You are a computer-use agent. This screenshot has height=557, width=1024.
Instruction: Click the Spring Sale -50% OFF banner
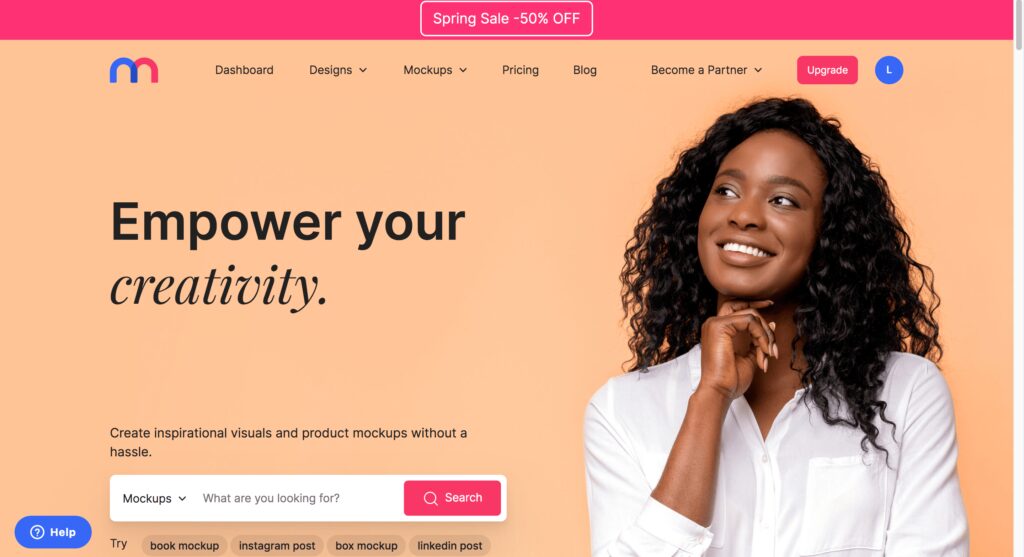coord(506,18)
